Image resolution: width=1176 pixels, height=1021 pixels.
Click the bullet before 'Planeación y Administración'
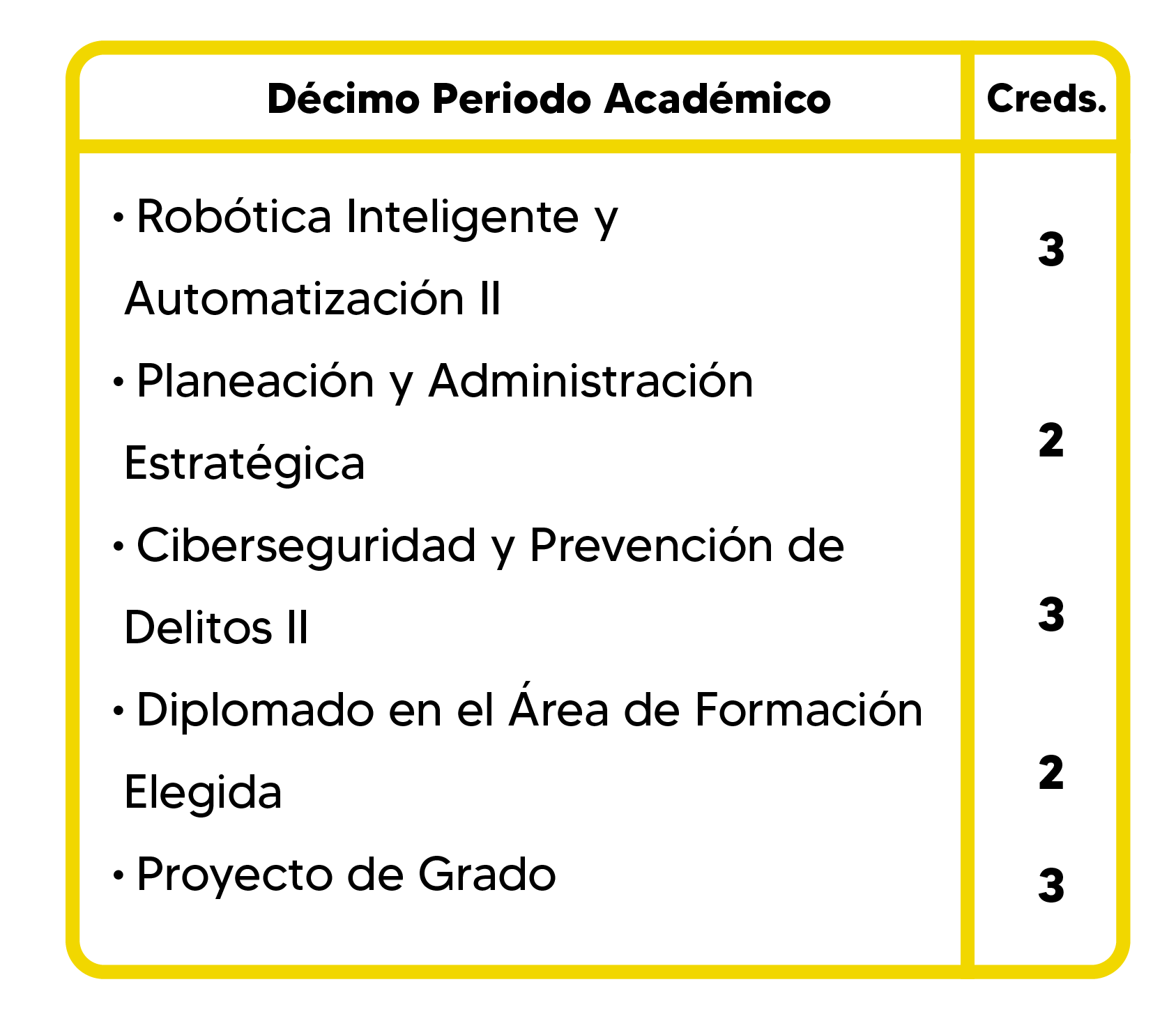coord(119,383)
